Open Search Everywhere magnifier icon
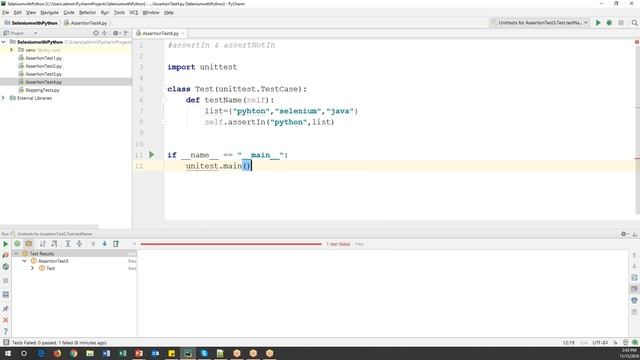This screenshot has width=640, height=360. click(634, 23)
